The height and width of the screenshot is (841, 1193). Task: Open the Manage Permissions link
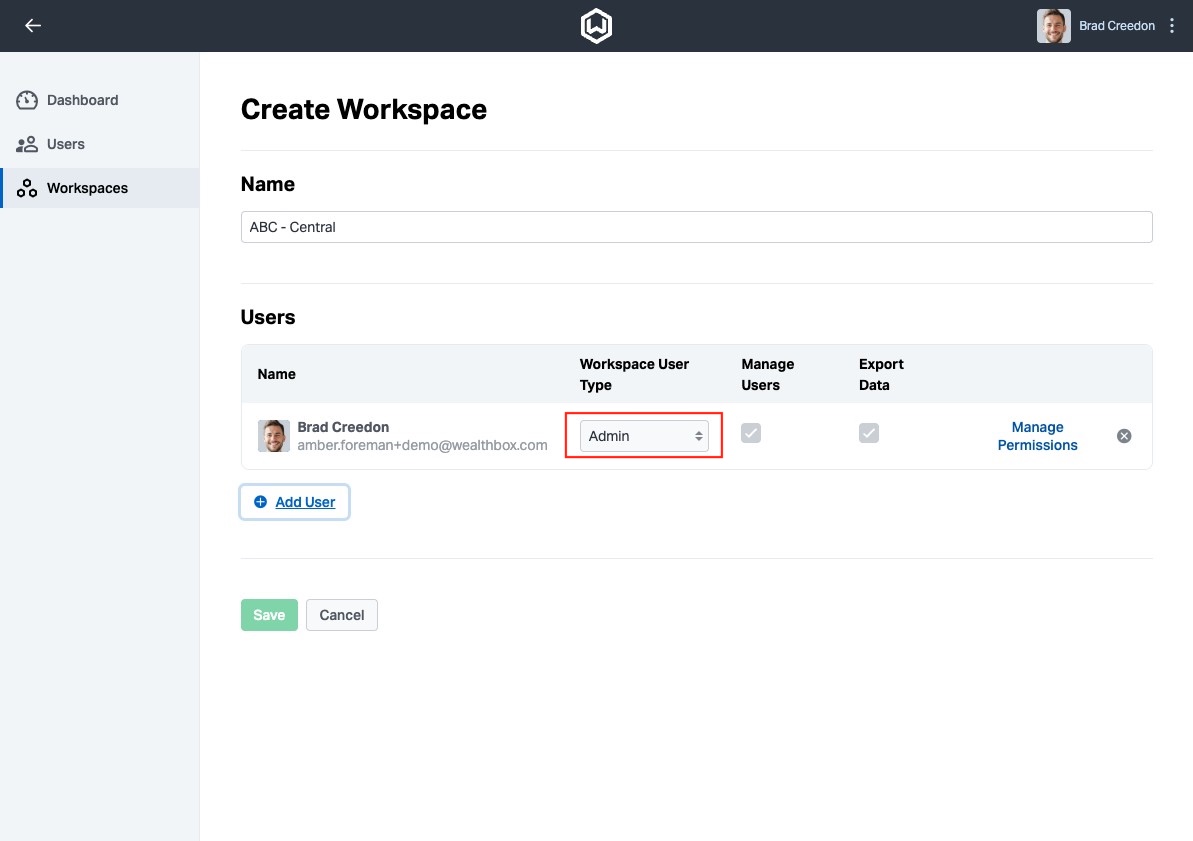pyautogui.click(x=1037, y=436)
